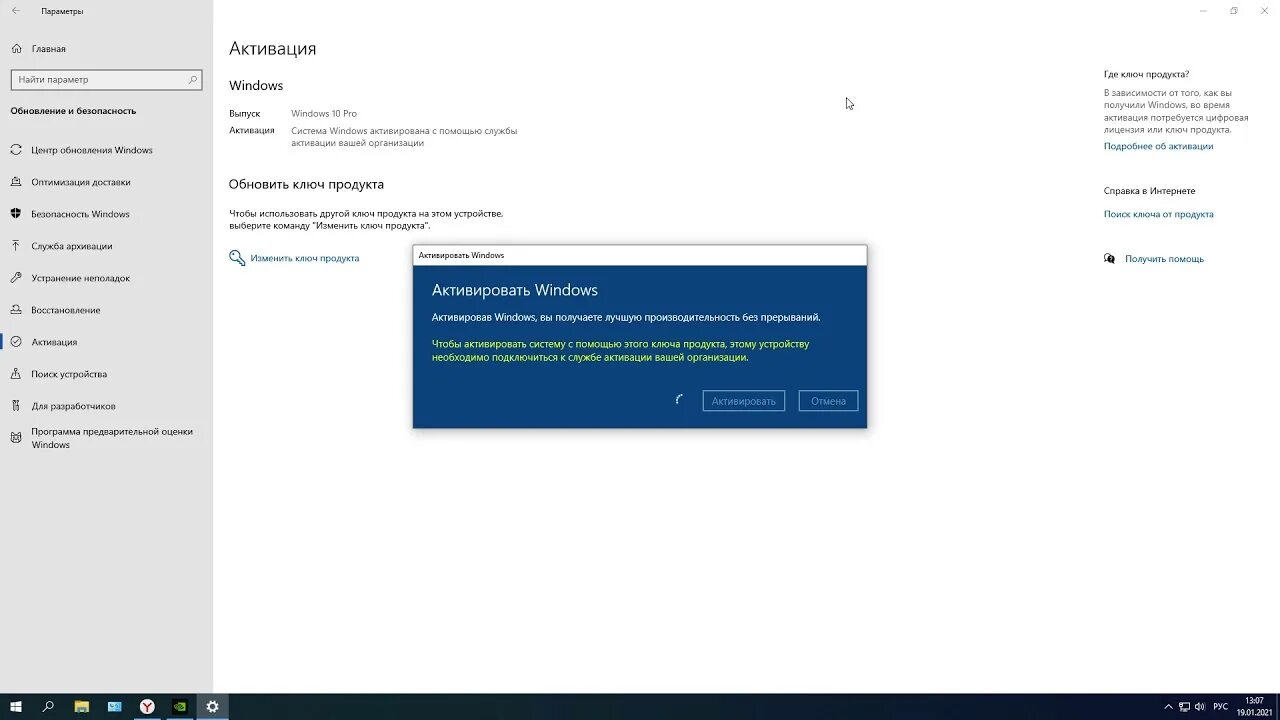Open taskbar search magnifier
This screenshot has height=720, width=1280.
click(48, 706)
